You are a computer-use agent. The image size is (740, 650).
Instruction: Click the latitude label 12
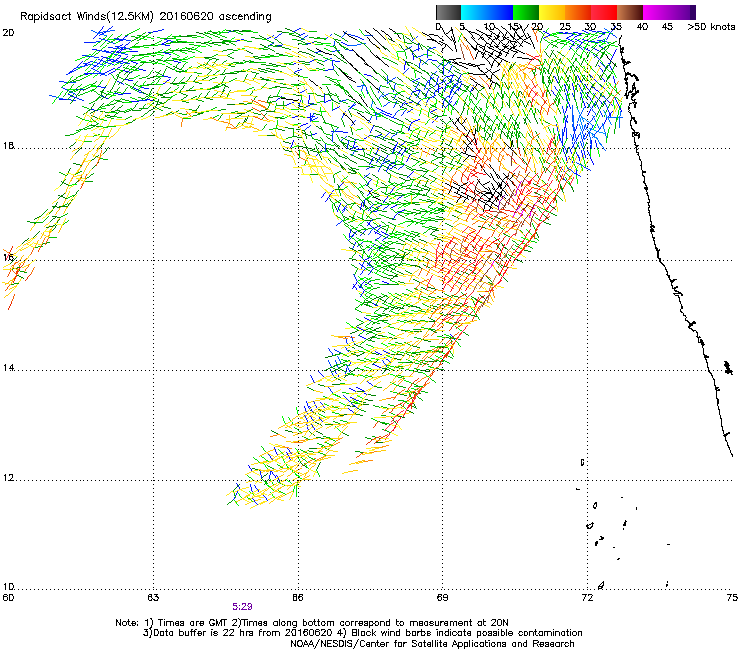tap(8, 478)
